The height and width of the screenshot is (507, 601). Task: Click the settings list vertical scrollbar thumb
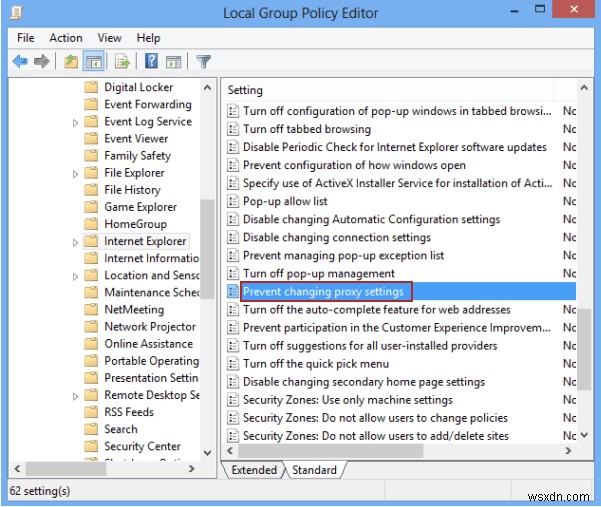[x=584, y=349]
